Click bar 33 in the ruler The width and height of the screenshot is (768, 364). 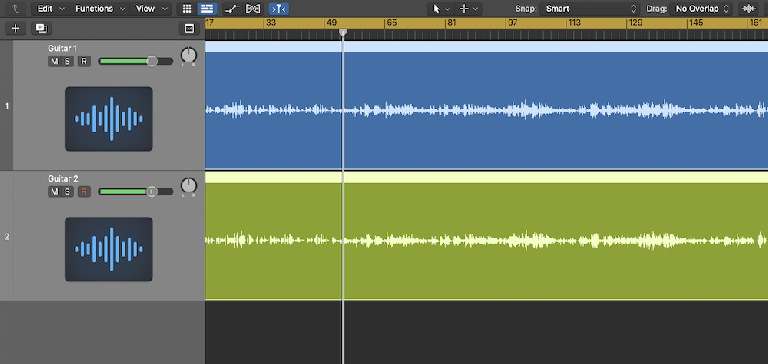(271, 23)
